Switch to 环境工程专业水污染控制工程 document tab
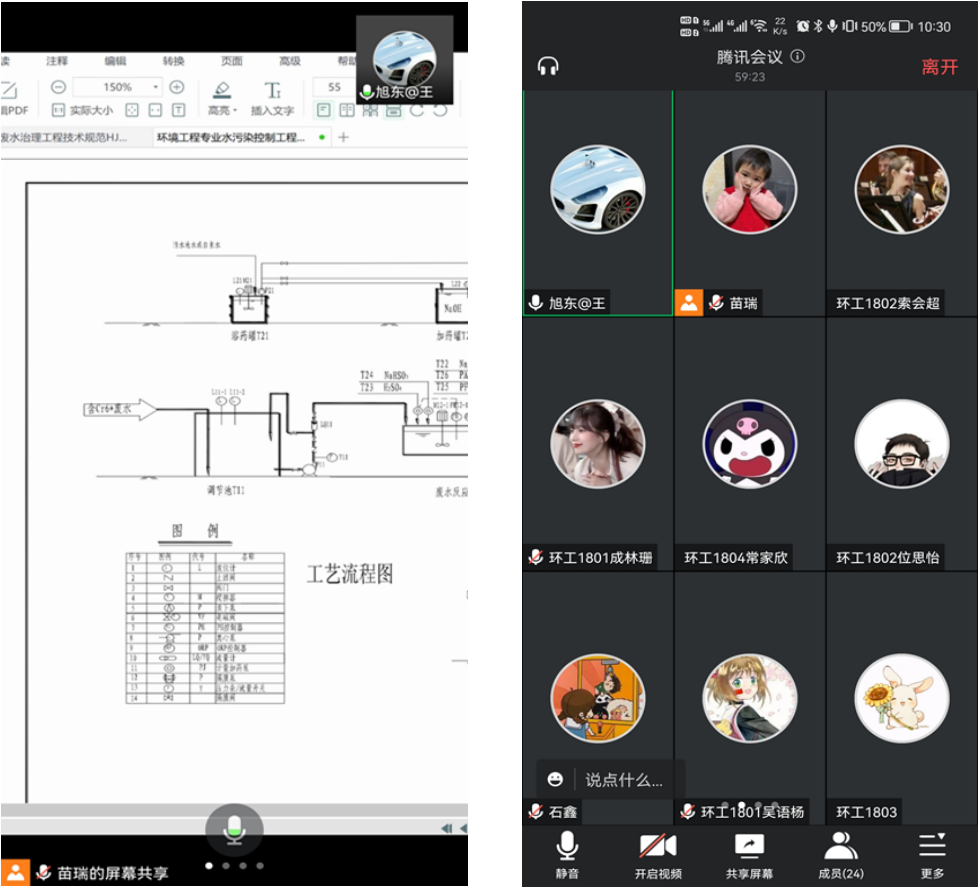 click(x=232, y=137)
